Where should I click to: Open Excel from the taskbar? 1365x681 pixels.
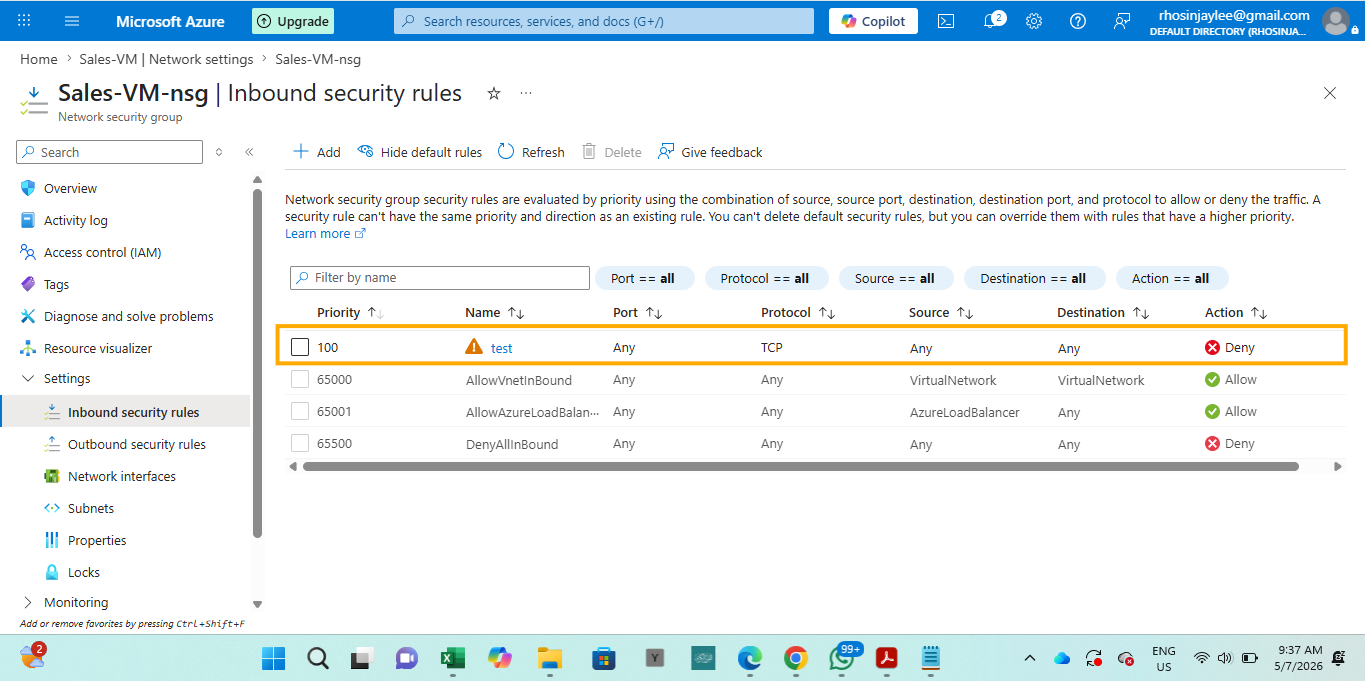[452, 658]
